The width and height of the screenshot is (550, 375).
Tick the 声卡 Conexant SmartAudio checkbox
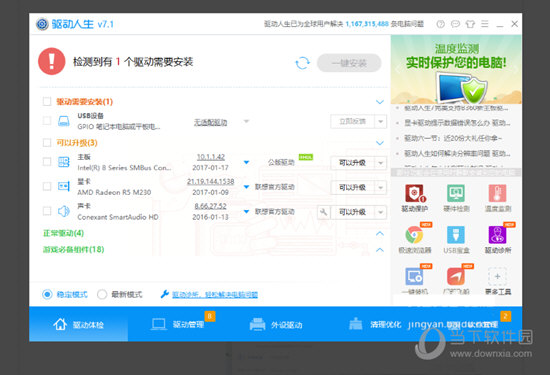pos(47,211)
